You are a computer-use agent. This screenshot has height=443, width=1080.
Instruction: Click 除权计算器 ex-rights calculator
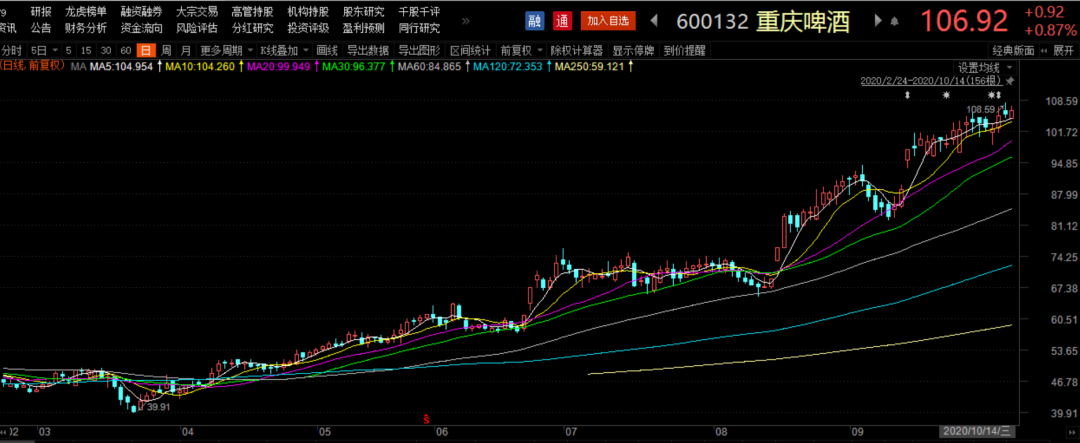[x=577, y=50]
